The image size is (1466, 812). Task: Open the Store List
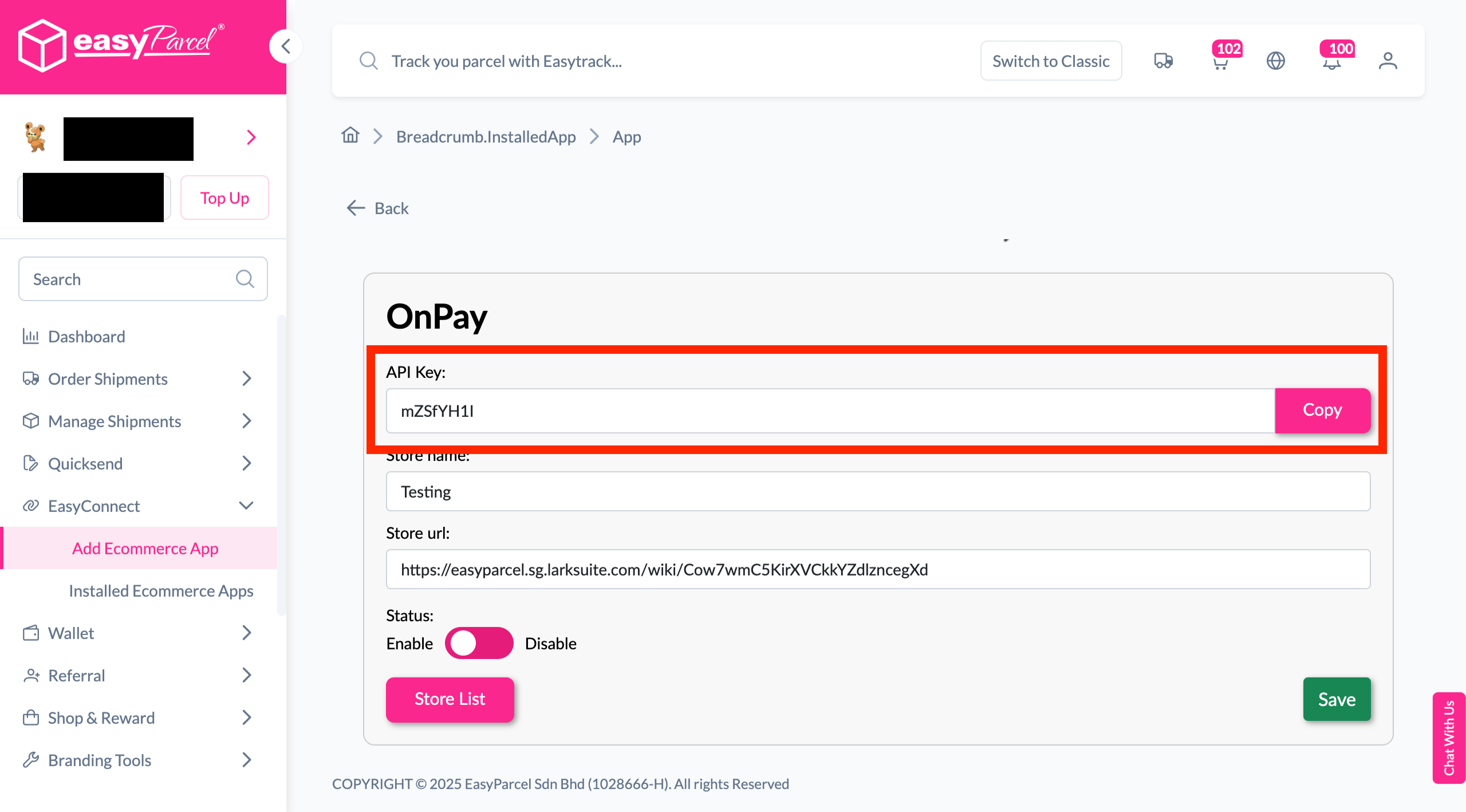[450, 699]
